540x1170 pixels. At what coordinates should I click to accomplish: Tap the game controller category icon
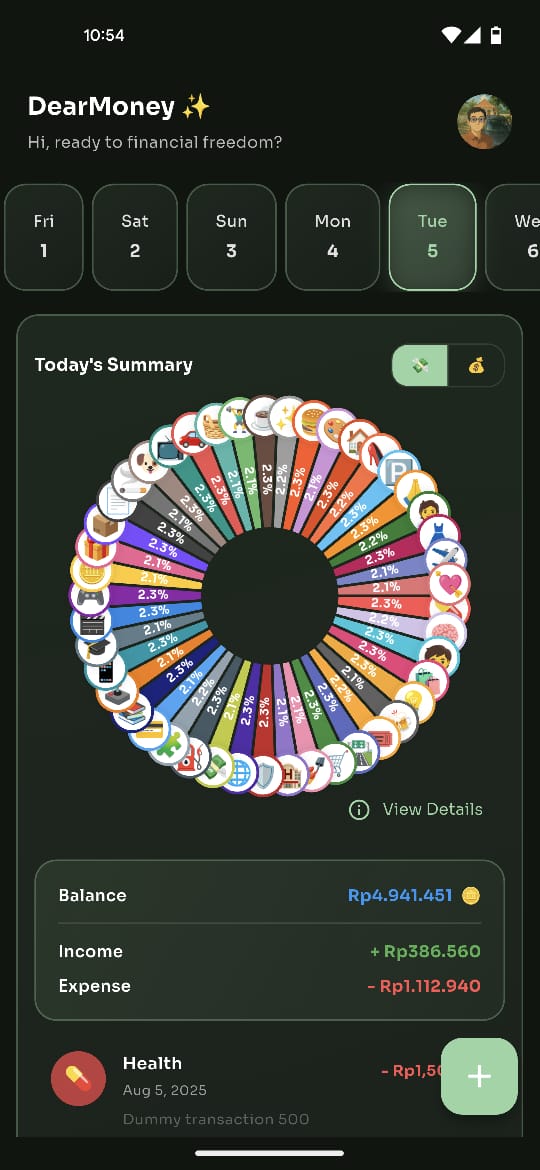89,599
